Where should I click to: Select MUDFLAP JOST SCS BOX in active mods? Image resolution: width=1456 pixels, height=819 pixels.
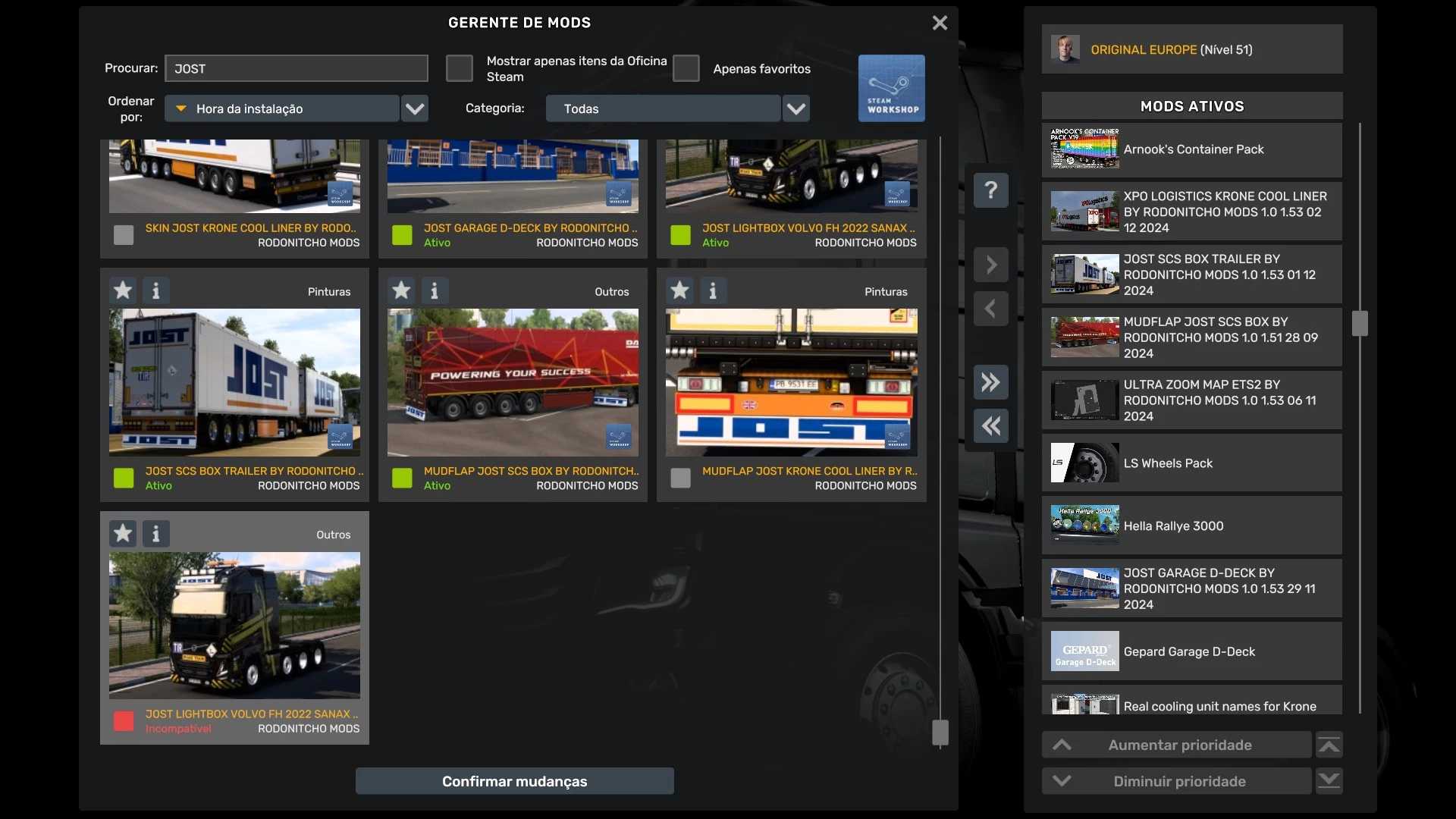tap(1192, 337)
